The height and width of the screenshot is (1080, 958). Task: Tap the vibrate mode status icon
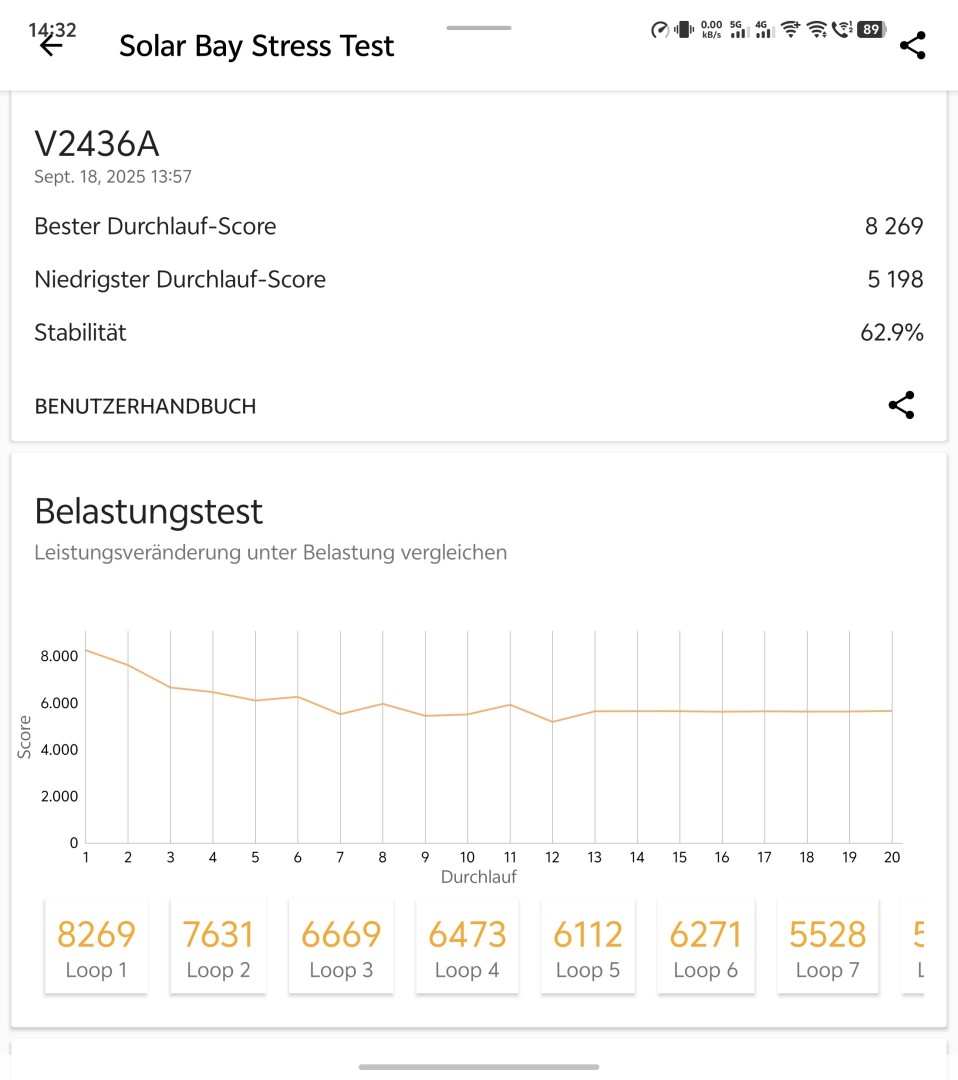(x=684, y=30)
